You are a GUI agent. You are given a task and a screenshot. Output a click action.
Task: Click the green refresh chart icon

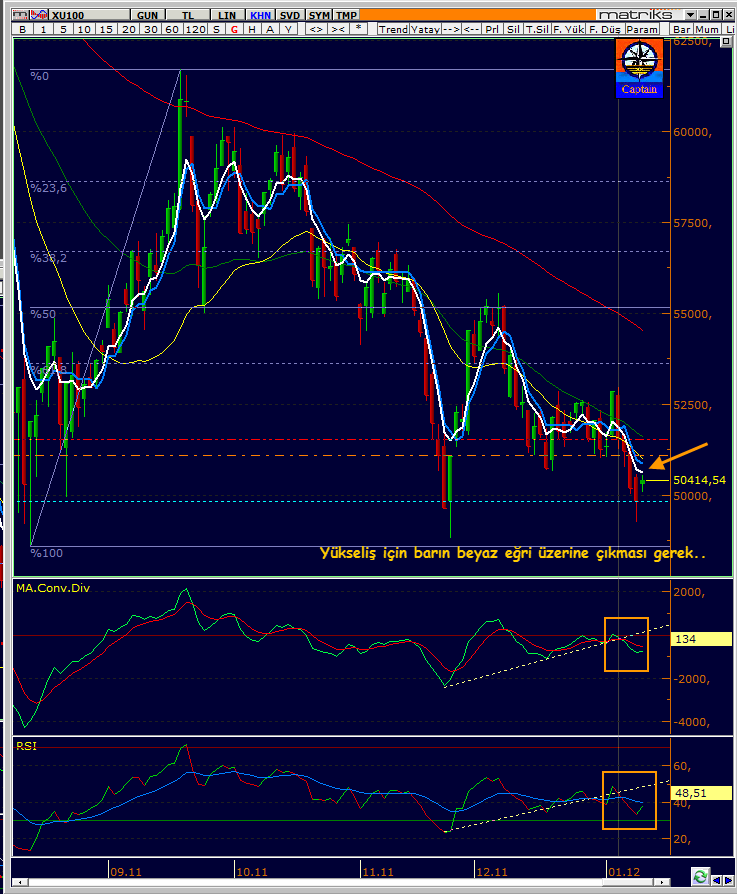700,876
